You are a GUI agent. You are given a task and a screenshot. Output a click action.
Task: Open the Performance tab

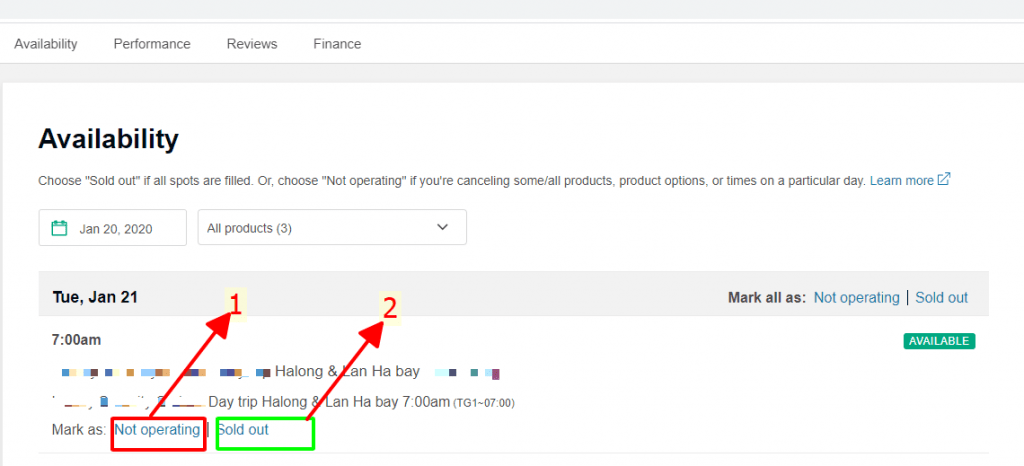(152, 44)
